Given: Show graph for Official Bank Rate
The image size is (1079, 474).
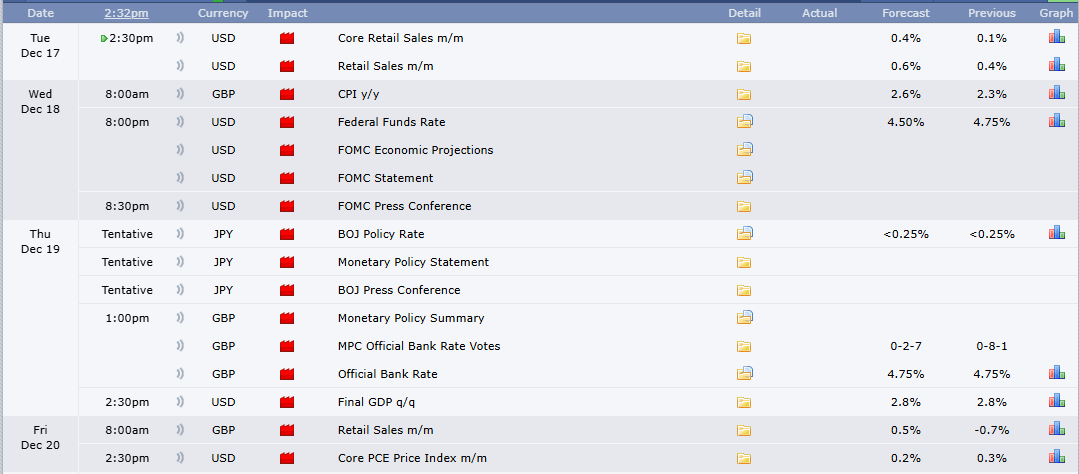Looking at the screenshot, I should [1056, 373].
